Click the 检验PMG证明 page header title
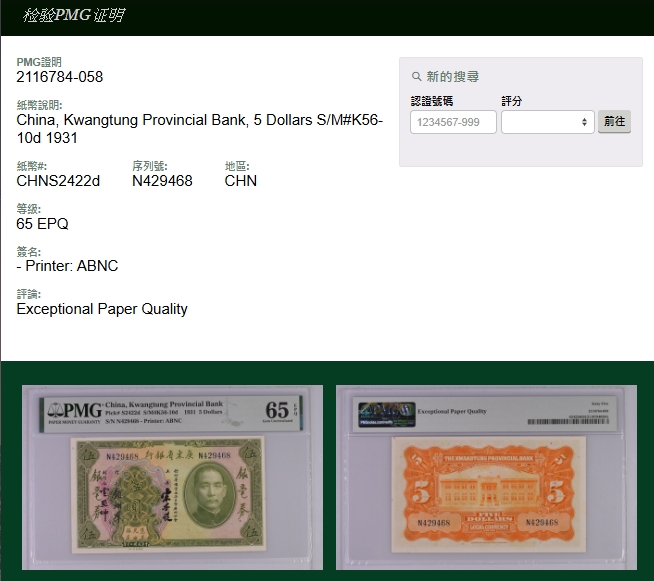 click(x=73, y=15)
